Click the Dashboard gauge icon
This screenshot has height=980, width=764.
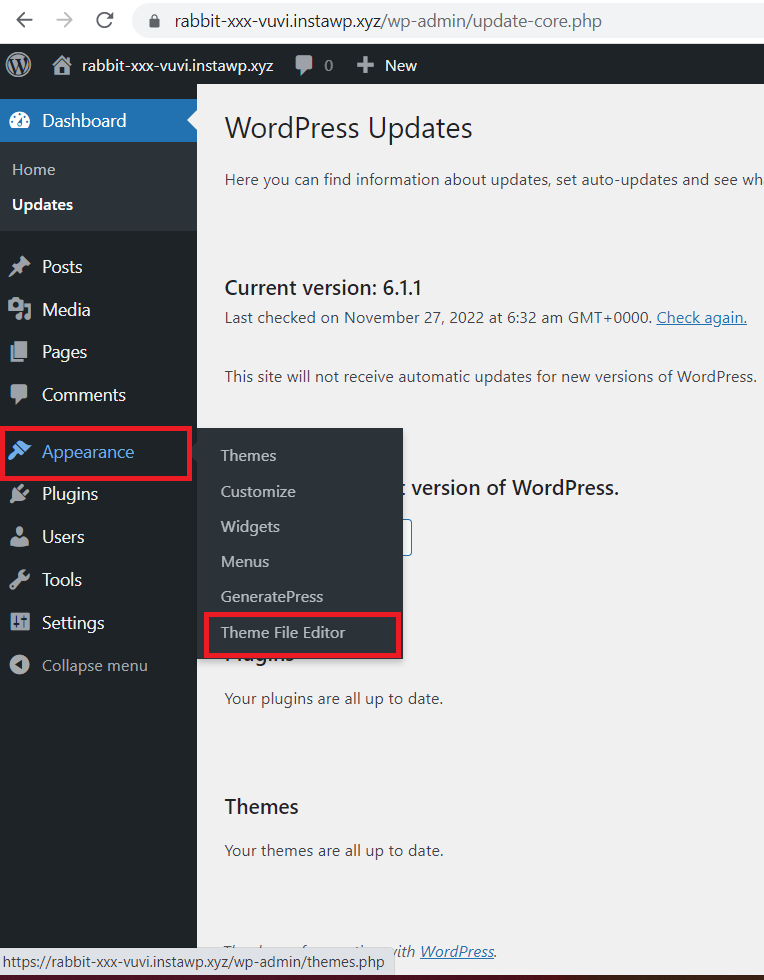(x=19, y=121)
